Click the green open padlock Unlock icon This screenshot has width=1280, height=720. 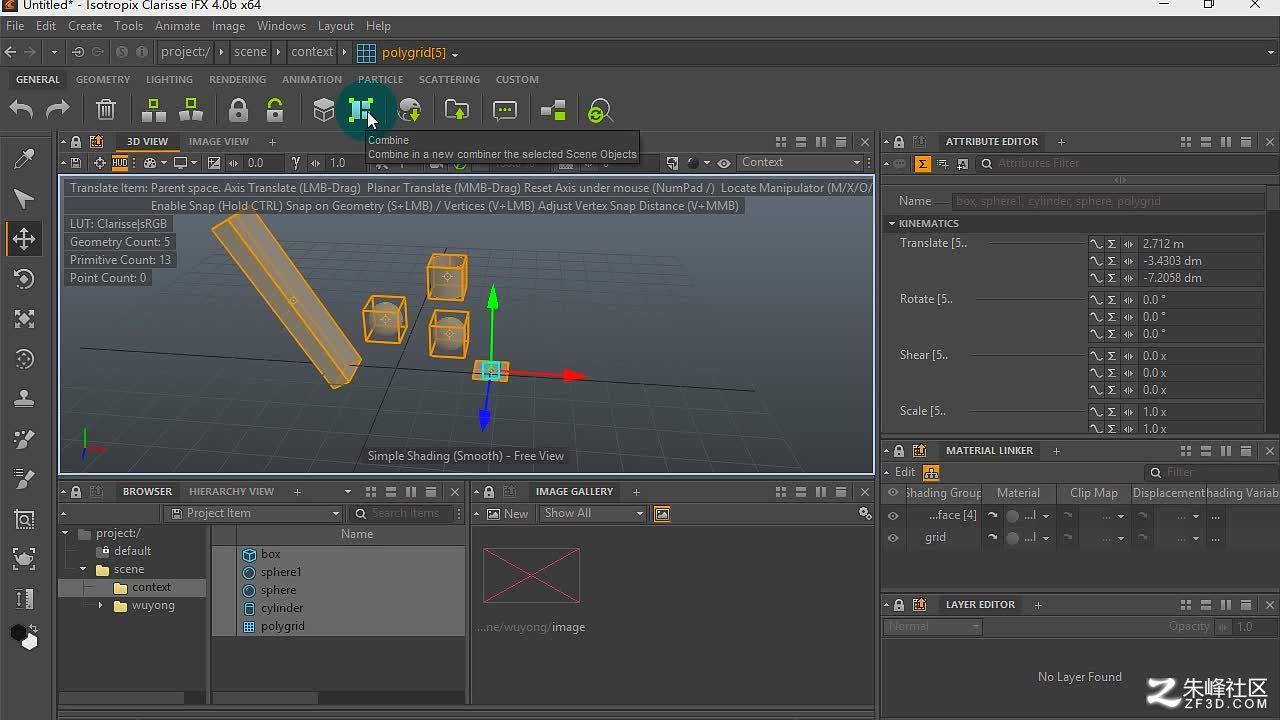[275, 110]
